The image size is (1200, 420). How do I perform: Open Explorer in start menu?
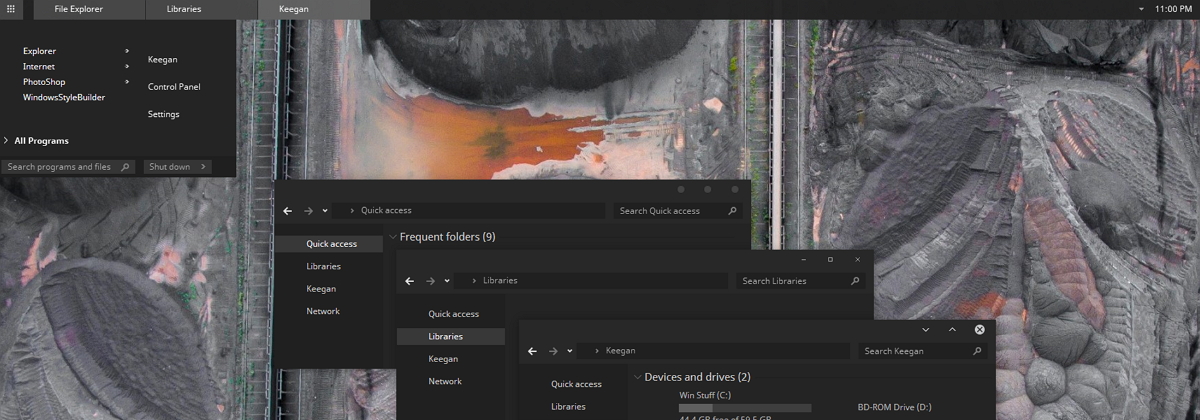pyautogui.click(x=40, y=51)
